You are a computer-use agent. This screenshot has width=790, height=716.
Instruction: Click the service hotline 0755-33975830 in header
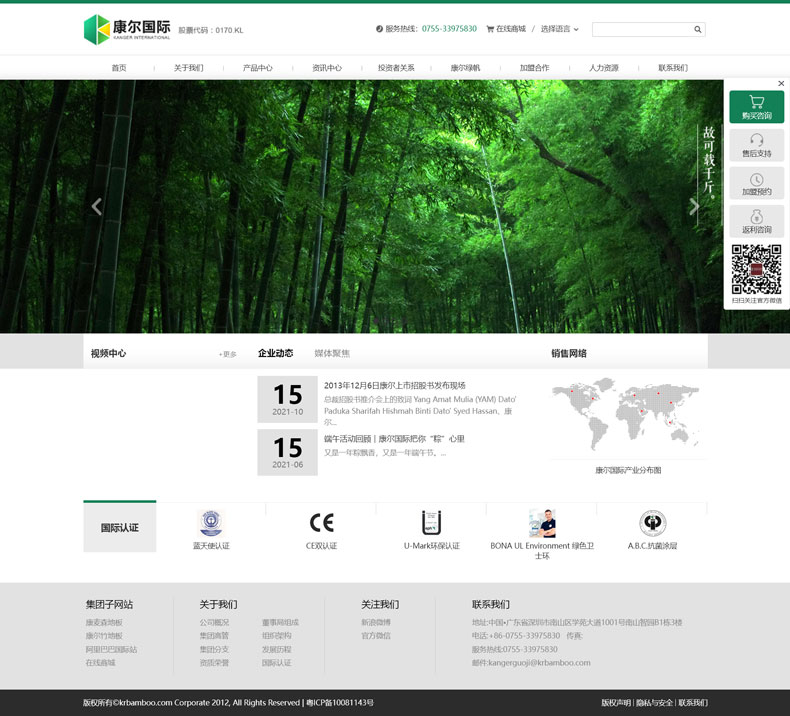449,29
